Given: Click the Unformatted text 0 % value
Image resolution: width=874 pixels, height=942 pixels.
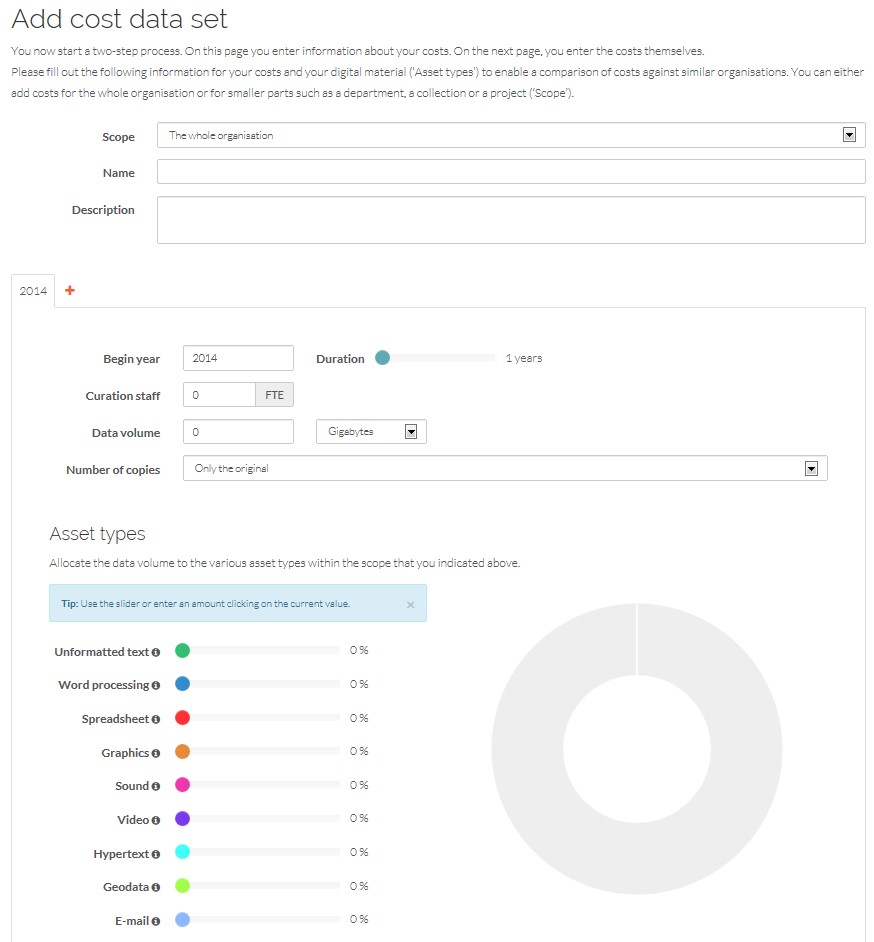Looking at the screenshot, I should click(x=359, y=650).
